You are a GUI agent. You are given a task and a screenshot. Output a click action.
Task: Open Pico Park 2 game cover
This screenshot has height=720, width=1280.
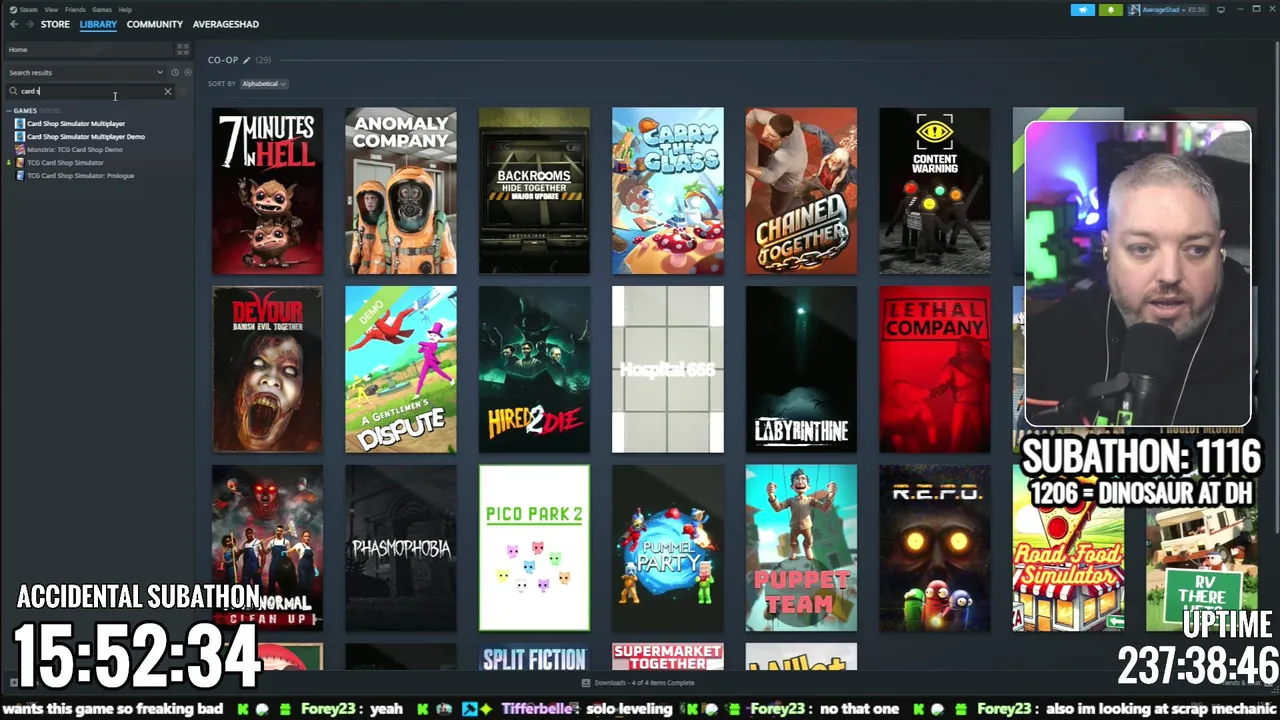[534, 548]
